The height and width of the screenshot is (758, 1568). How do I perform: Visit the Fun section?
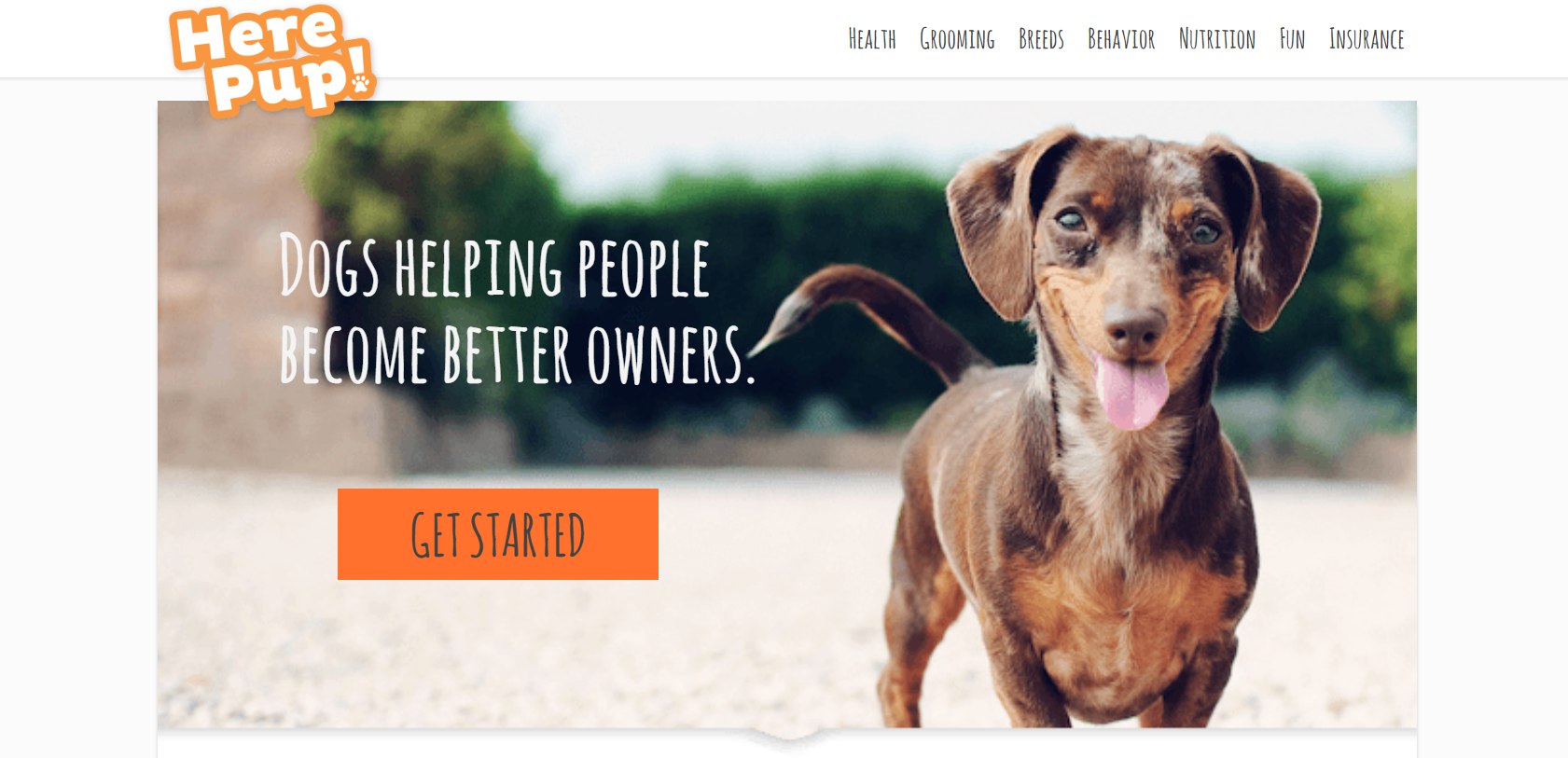[x=1292, y=39]
